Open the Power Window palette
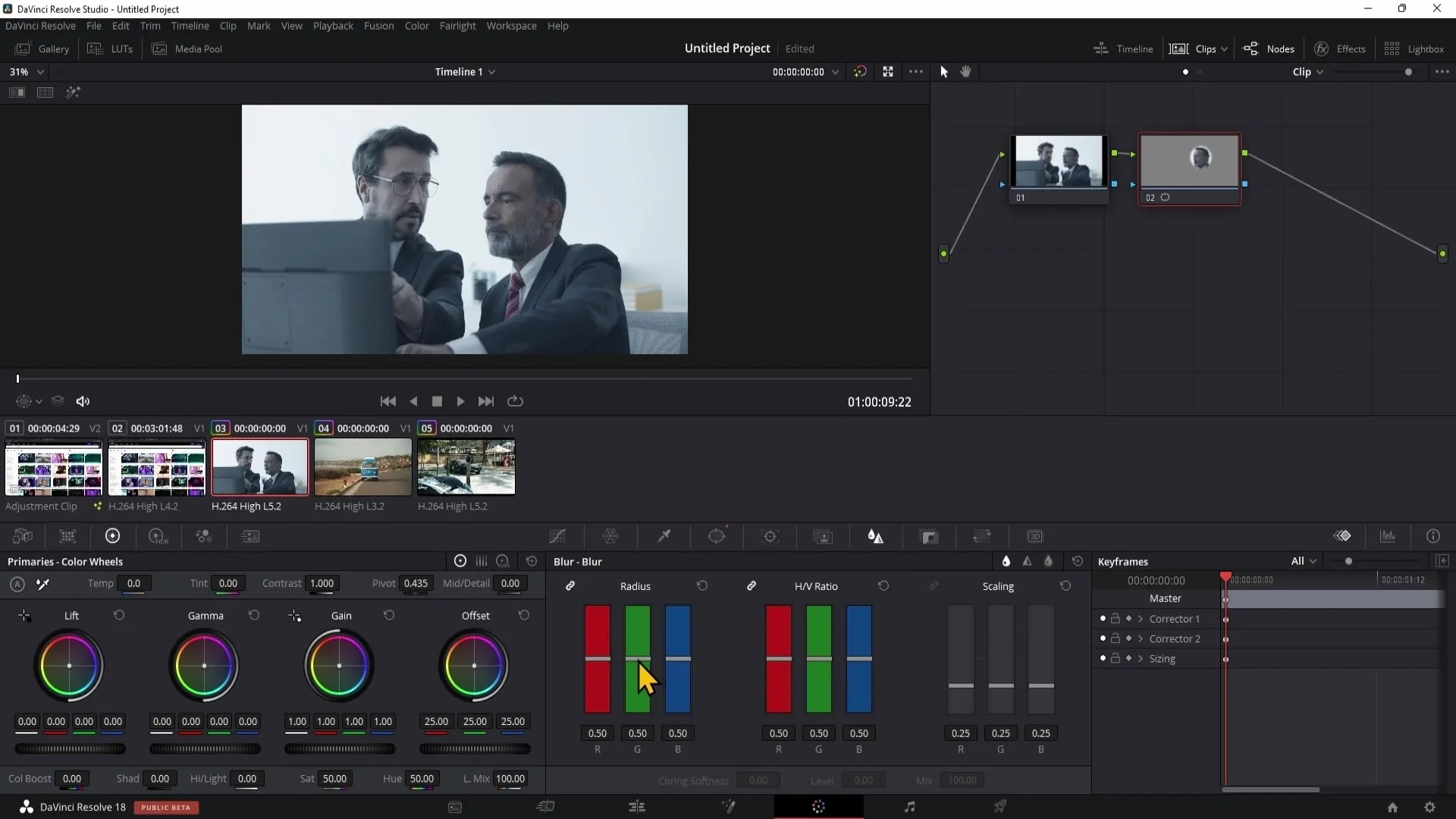Image resolution: width=1456 pixels, height=819 pixels. tap(717, 536)
